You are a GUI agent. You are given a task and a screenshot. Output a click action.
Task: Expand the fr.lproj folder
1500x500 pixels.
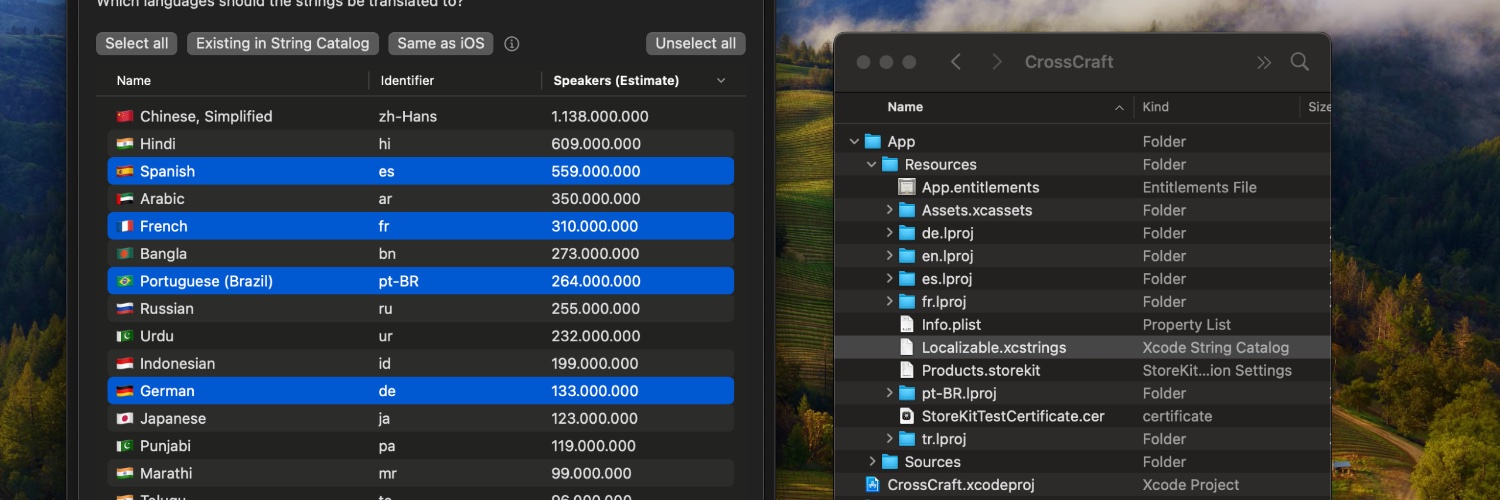(889, 302)
